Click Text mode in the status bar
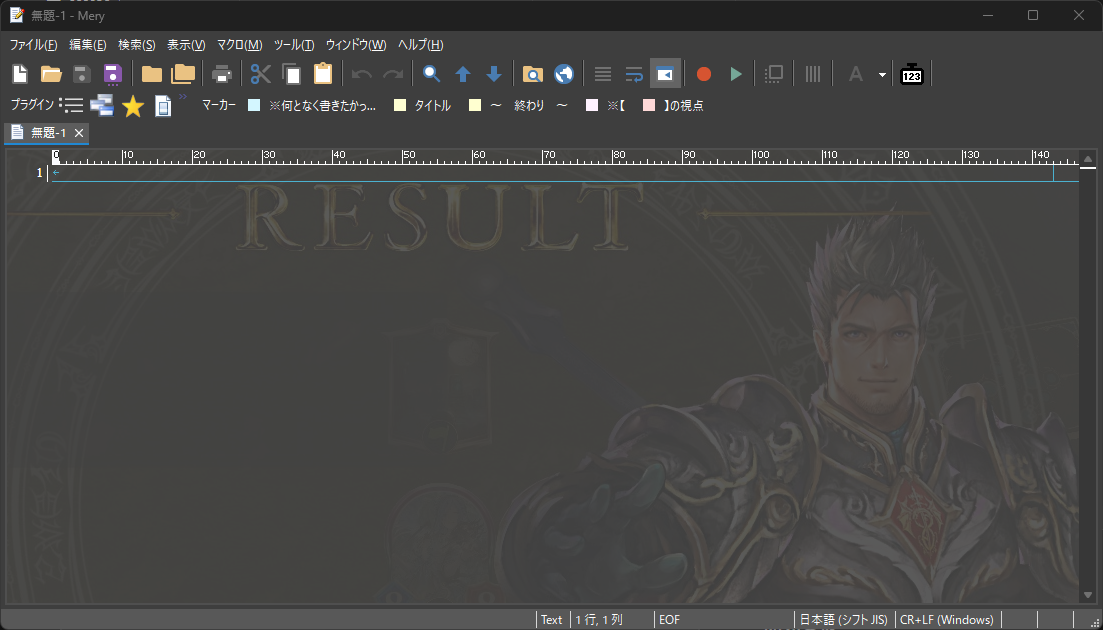Screen dimensions: 1103x630 tap(552, 619)
